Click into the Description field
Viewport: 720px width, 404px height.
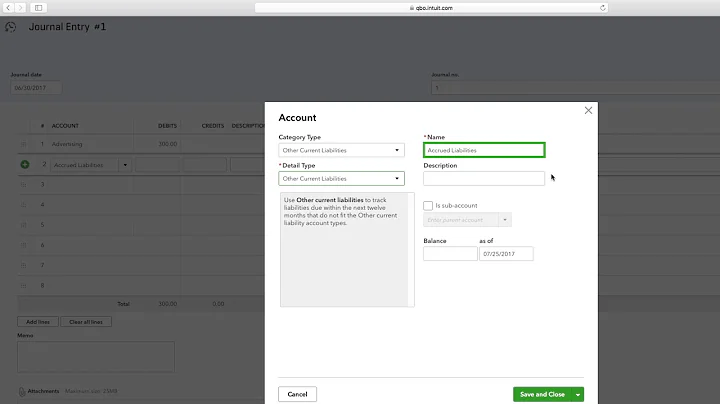(x=484, y=178)
